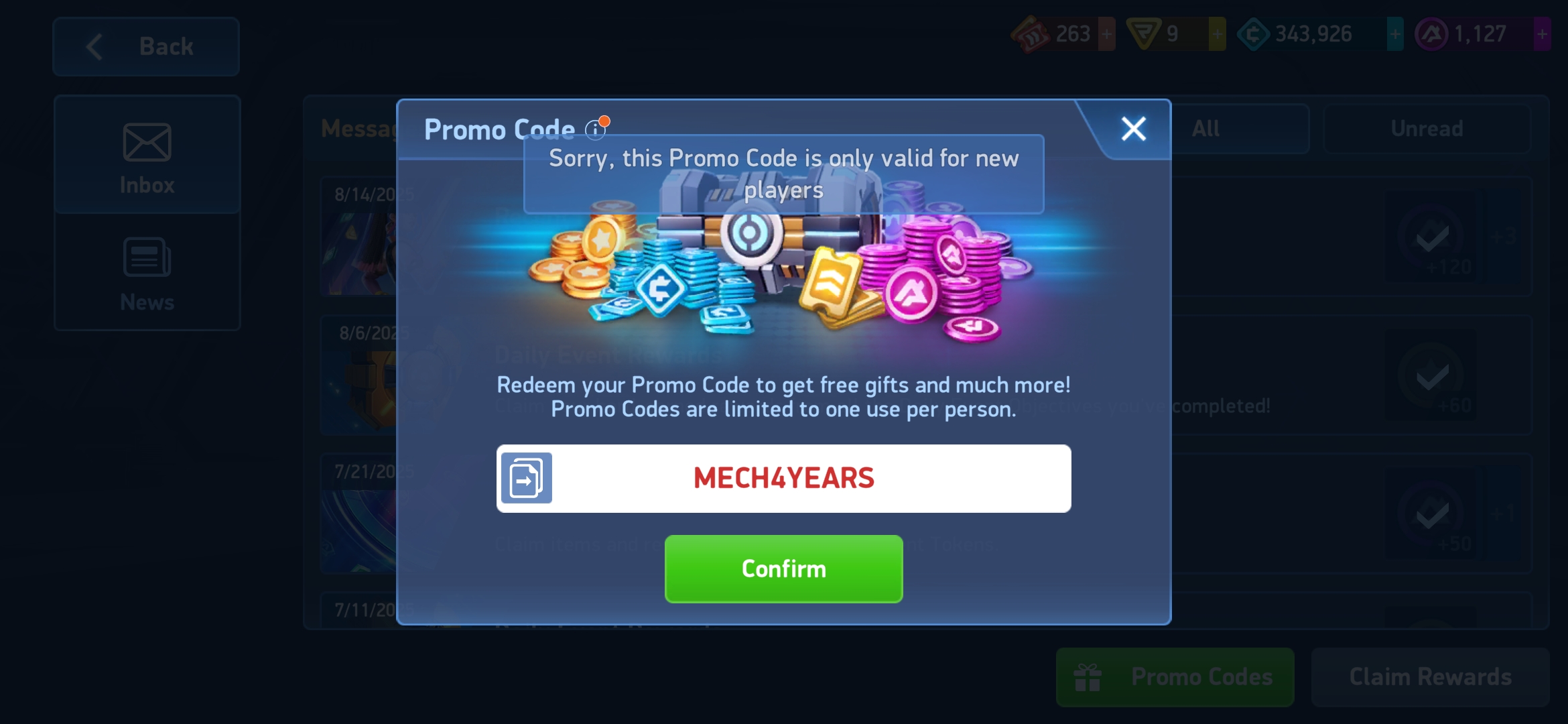Add more A-coins next to 1,127
This screenshot has height=724, width=1568.
1542,34
